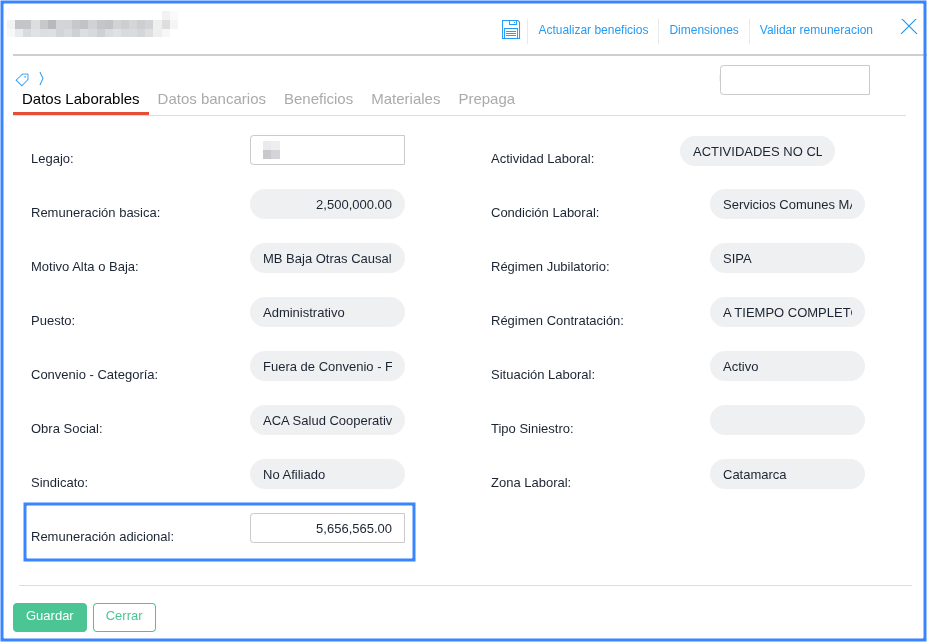Click the Obra Social: label
This screenshot has height=642, width=927.
[67, 429]
